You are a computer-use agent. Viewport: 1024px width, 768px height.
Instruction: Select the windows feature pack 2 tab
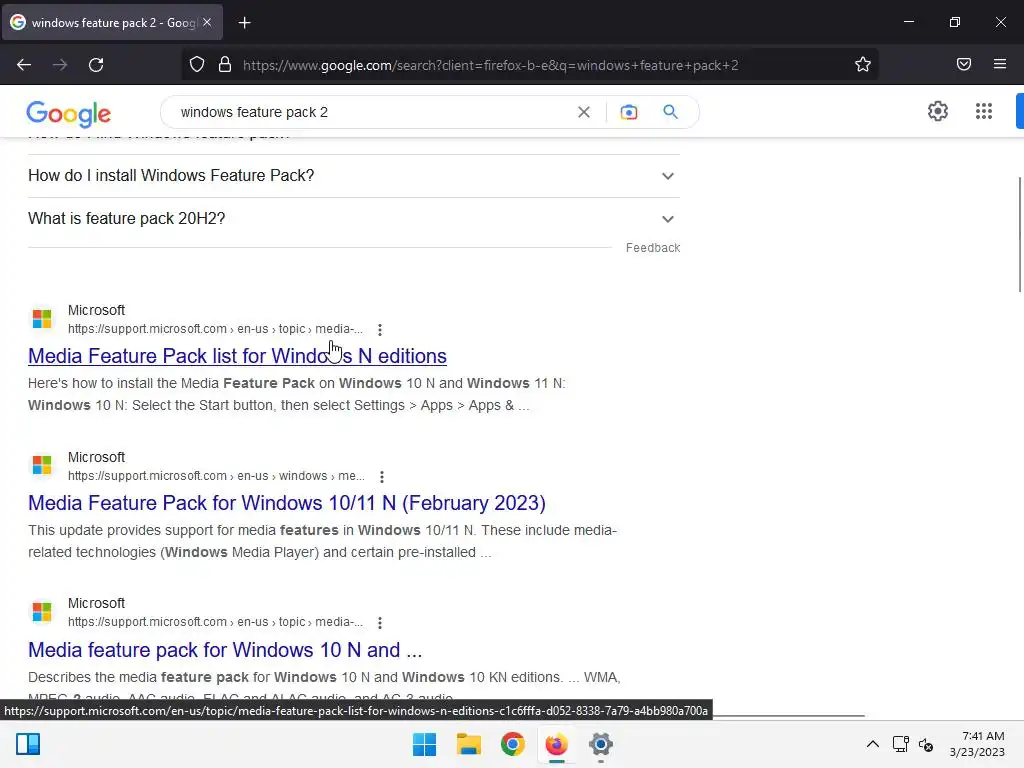112,22
